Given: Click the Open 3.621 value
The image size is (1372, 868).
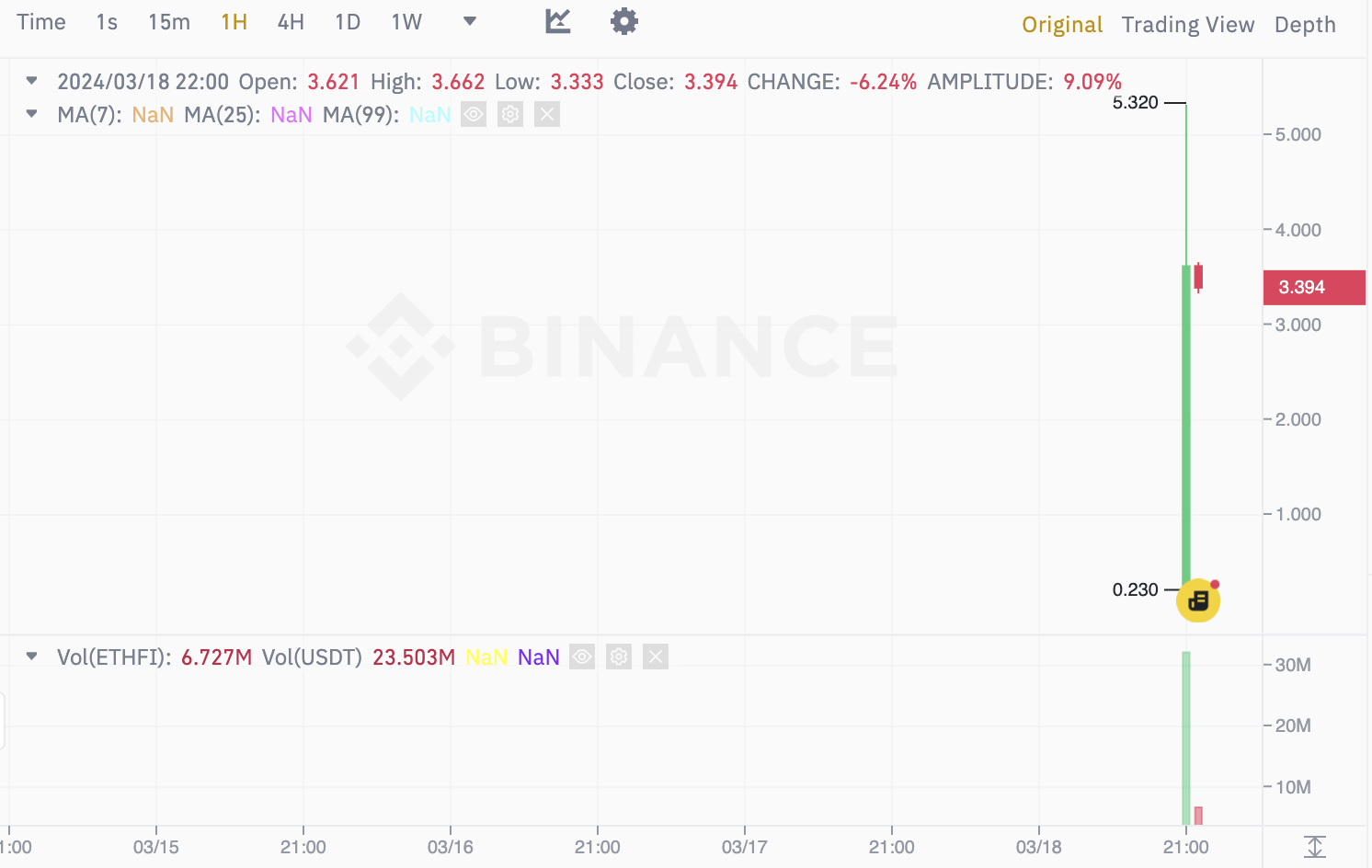Looking at the screenshot, I should tap(334, 82).
